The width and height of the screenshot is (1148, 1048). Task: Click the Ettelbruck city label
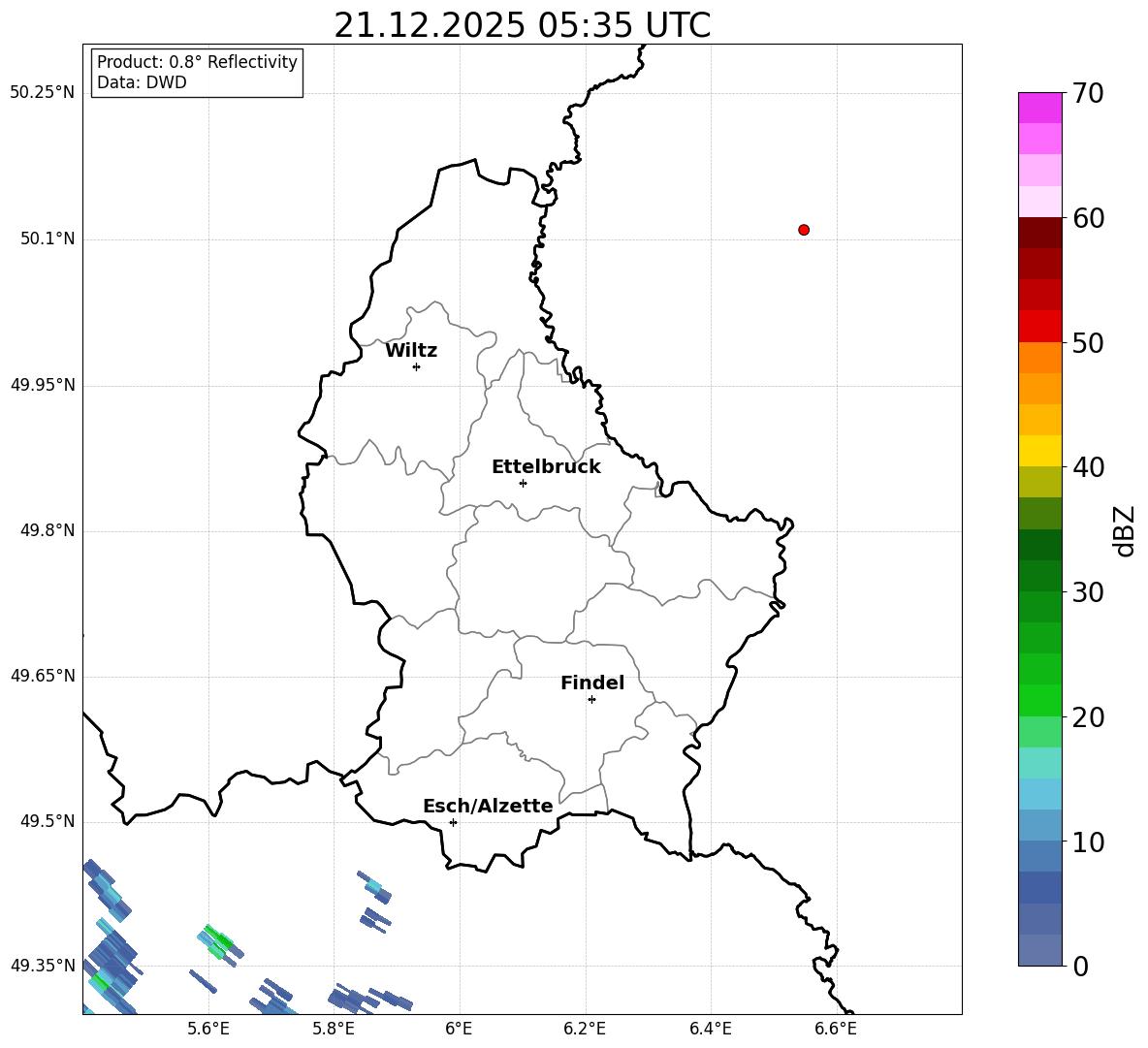(546, 467)
